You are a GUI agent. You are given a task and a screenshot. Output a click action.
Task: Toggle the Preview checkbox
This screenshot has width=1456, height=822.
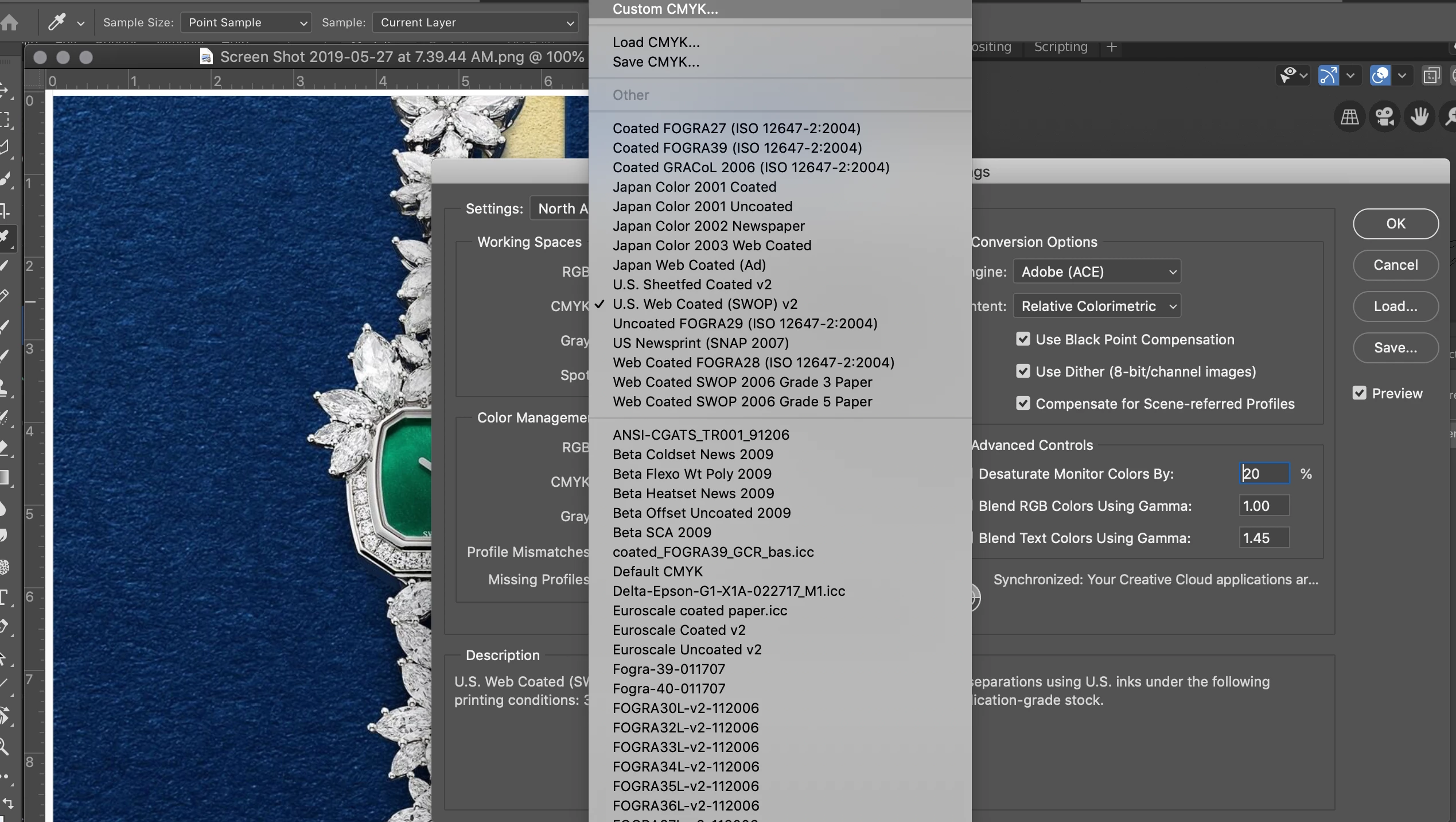point(1359,393)
